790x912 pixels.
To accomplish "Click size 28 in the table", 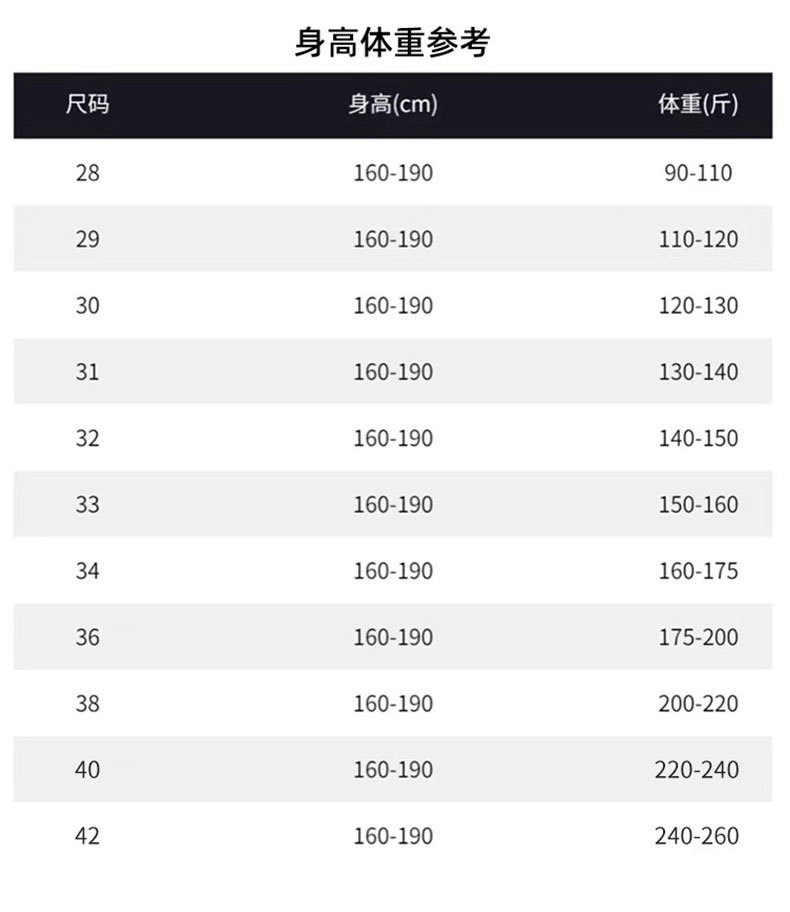I will click(87, 173).
